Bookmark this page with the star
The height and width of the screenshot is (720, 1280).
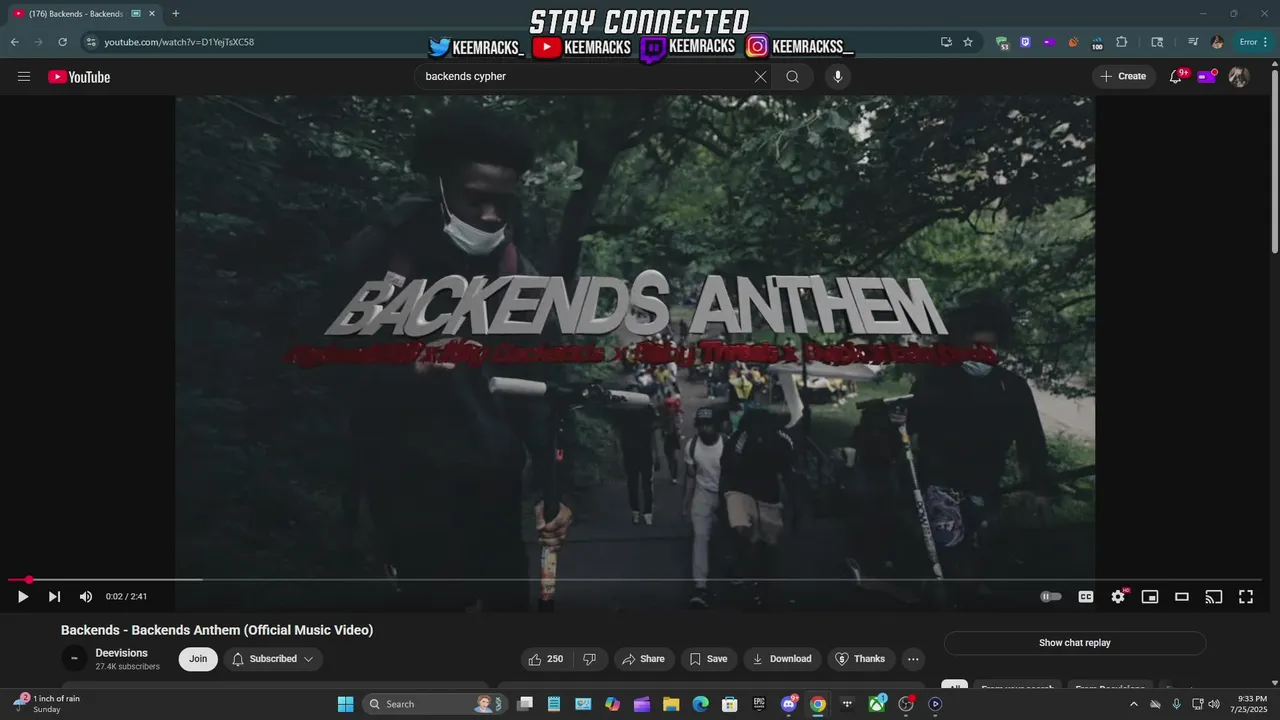968,42
